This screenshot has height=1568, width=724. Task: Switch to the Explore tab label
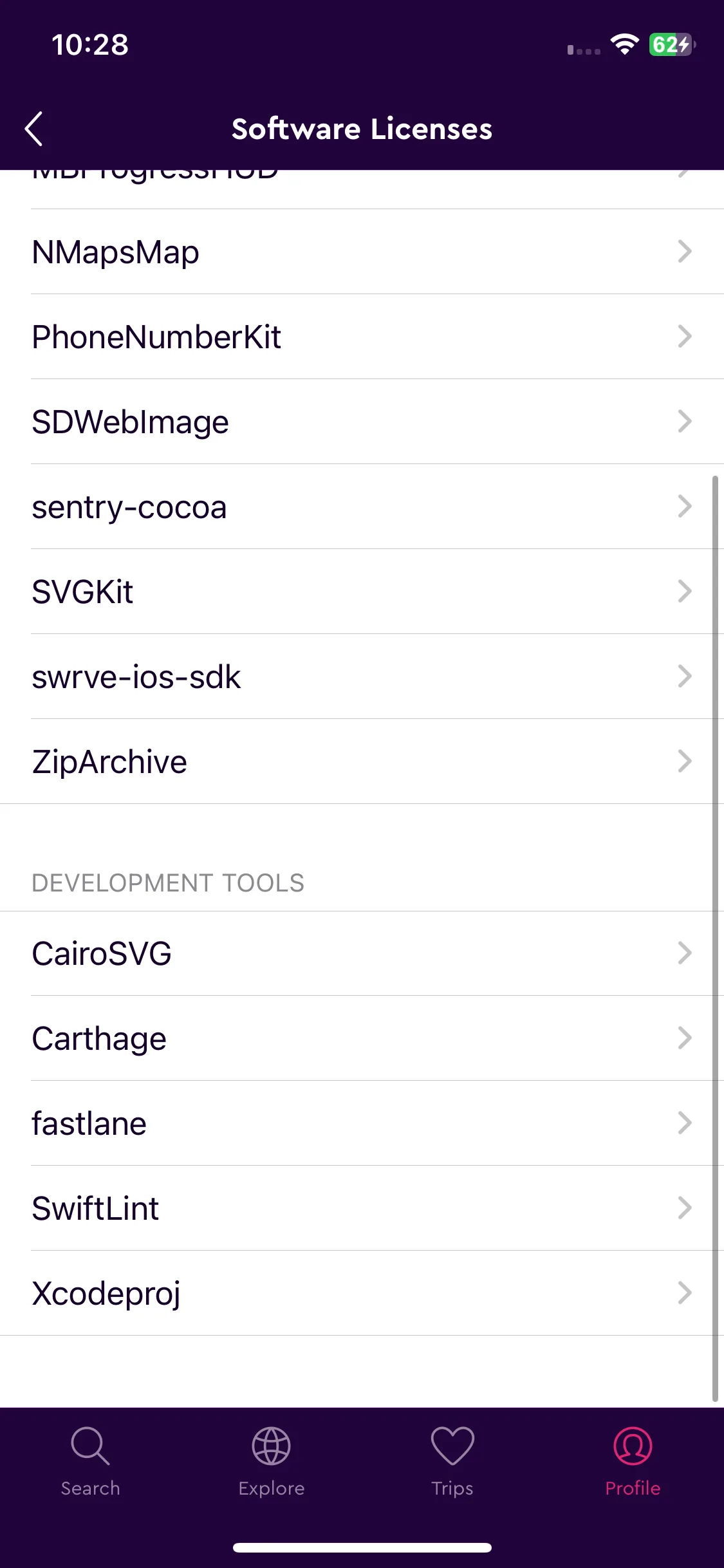click(271, 1488)
